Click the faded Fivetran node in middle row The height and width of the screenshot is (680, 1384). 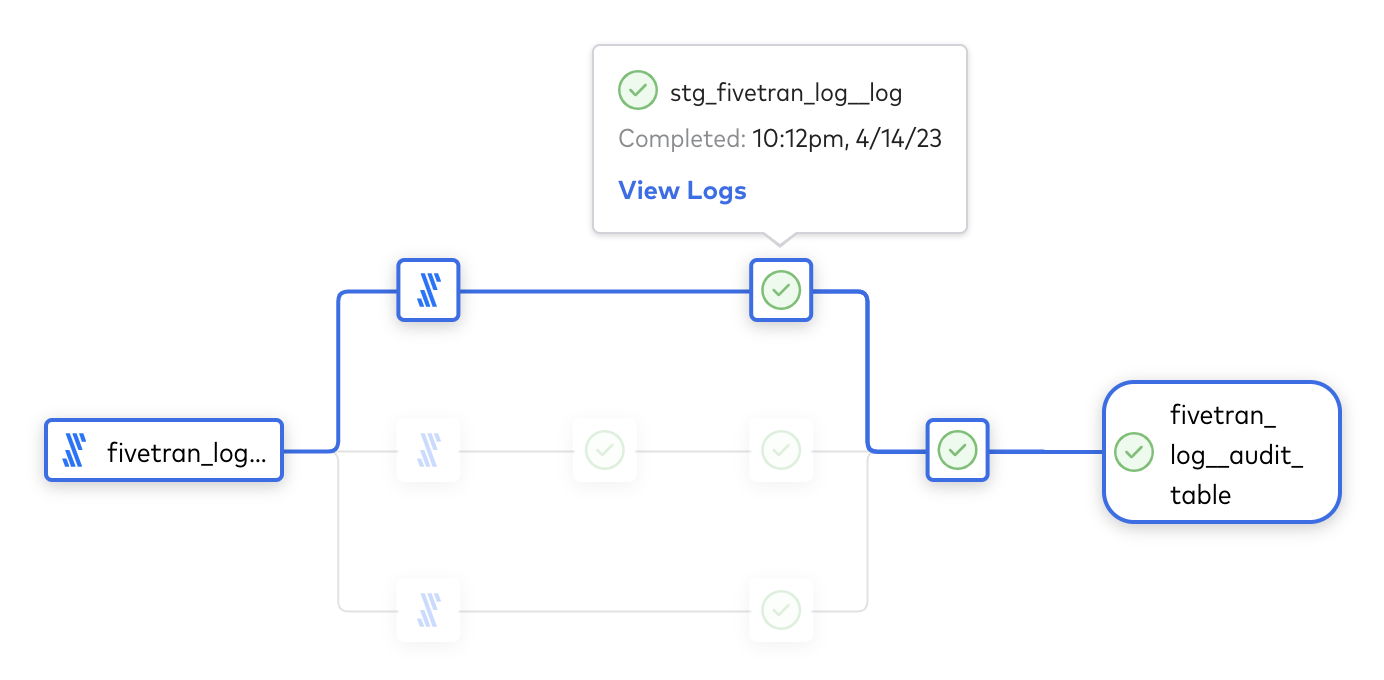428,450
